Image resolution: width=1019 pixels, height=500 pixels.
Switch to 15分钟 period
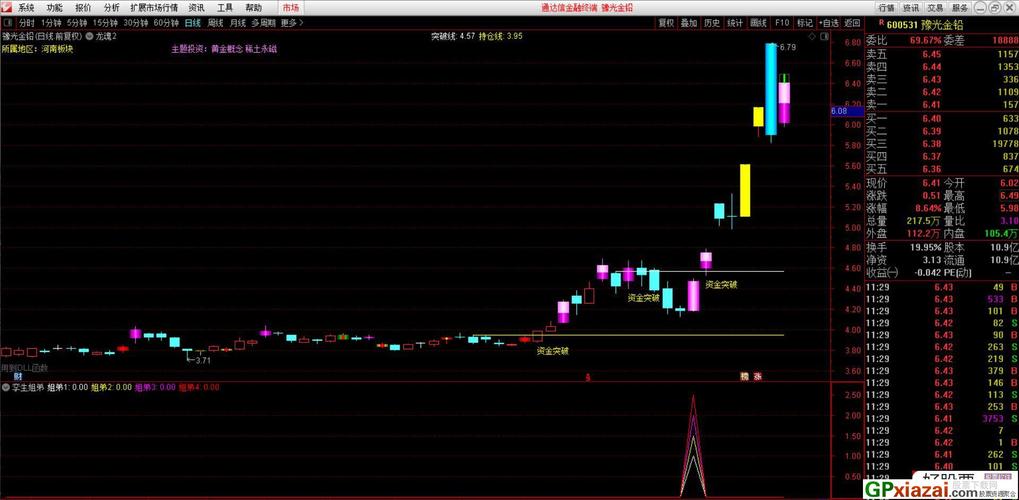pyautogui.click(x=107, y=23)
